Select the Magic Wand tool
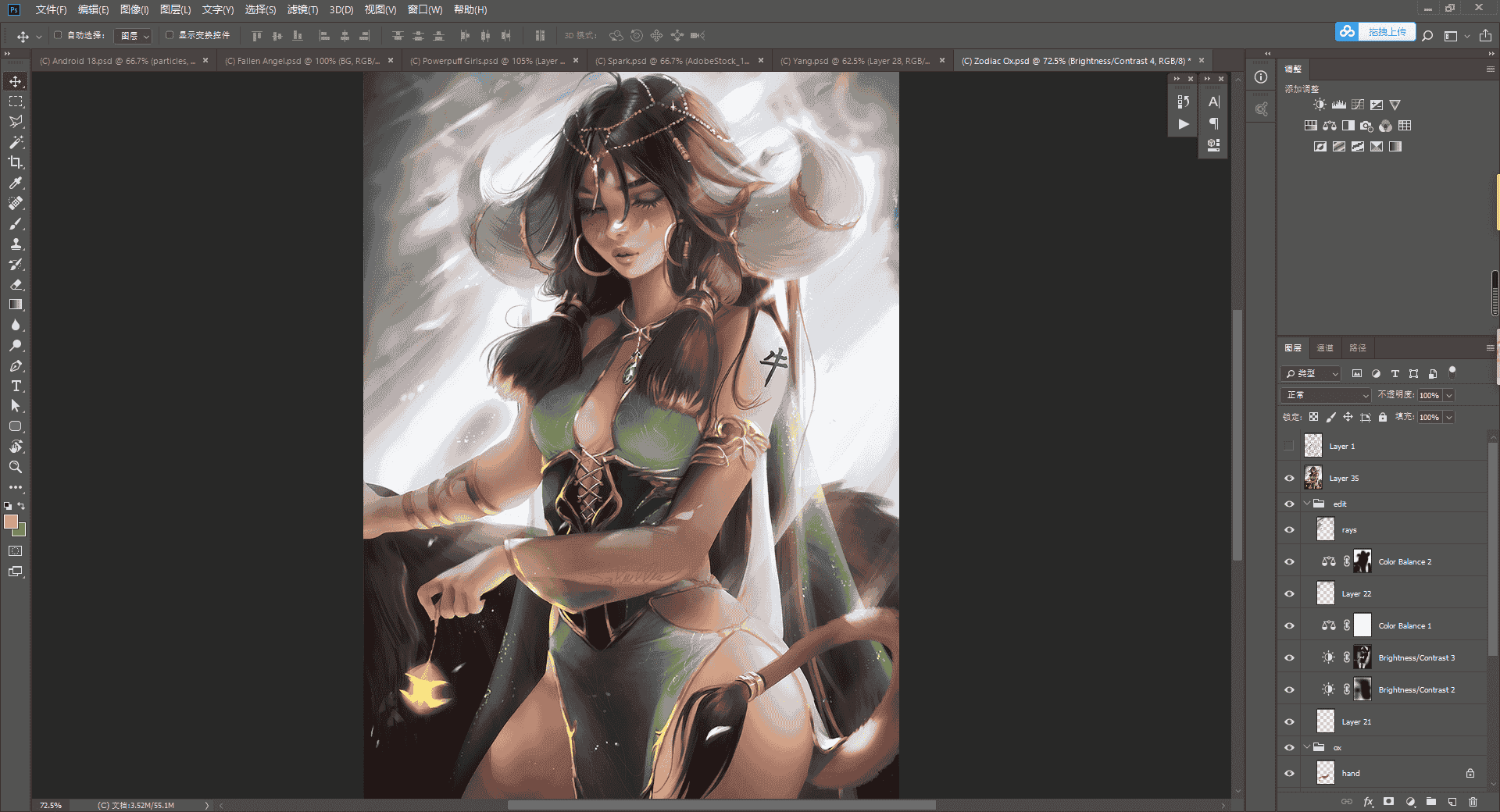Image resolution: width=1500 pixels, height=812 pixels. click(16, 142)
